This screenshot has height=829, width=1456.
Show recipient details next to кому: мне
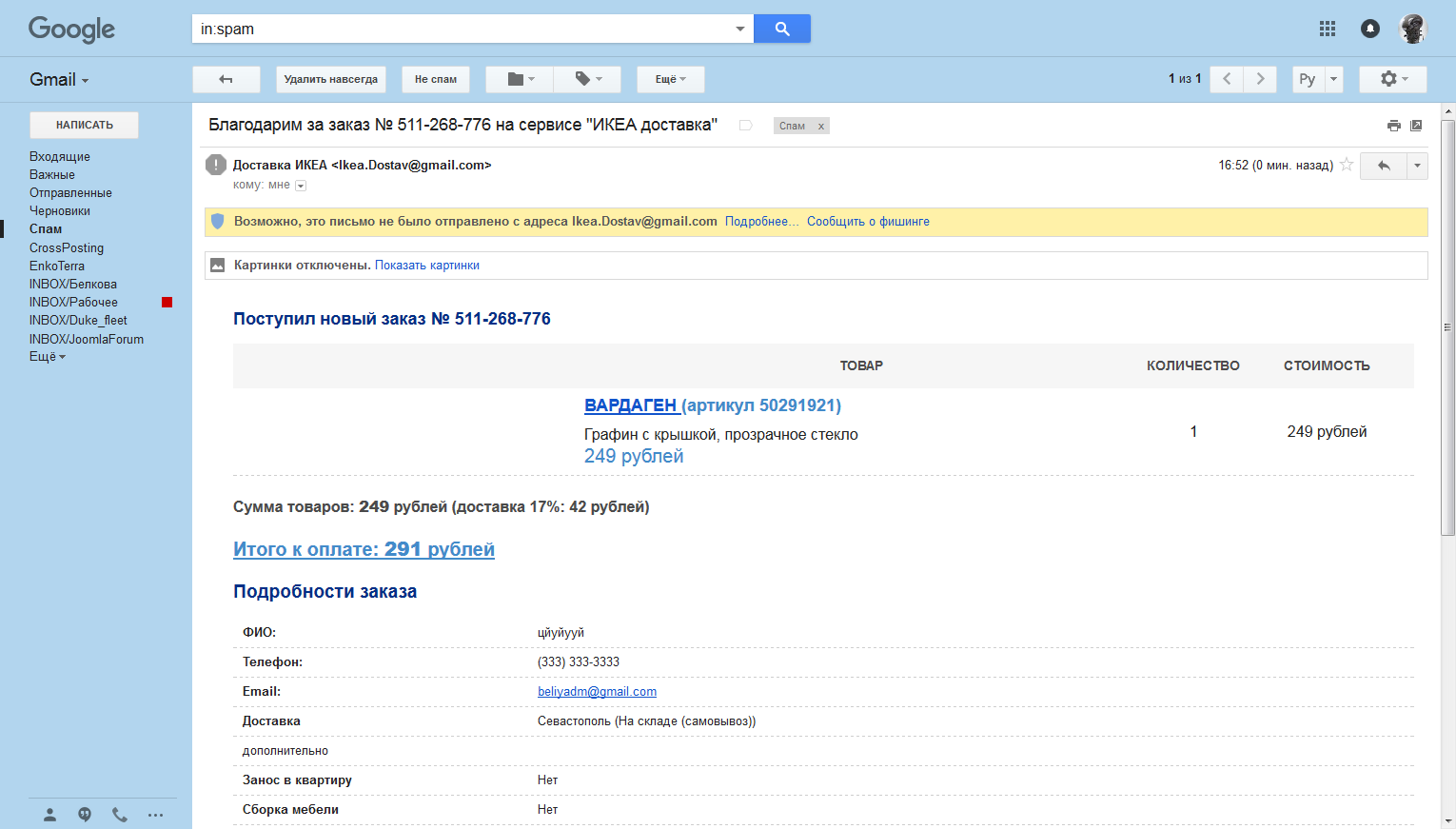[x=301, y=186]
